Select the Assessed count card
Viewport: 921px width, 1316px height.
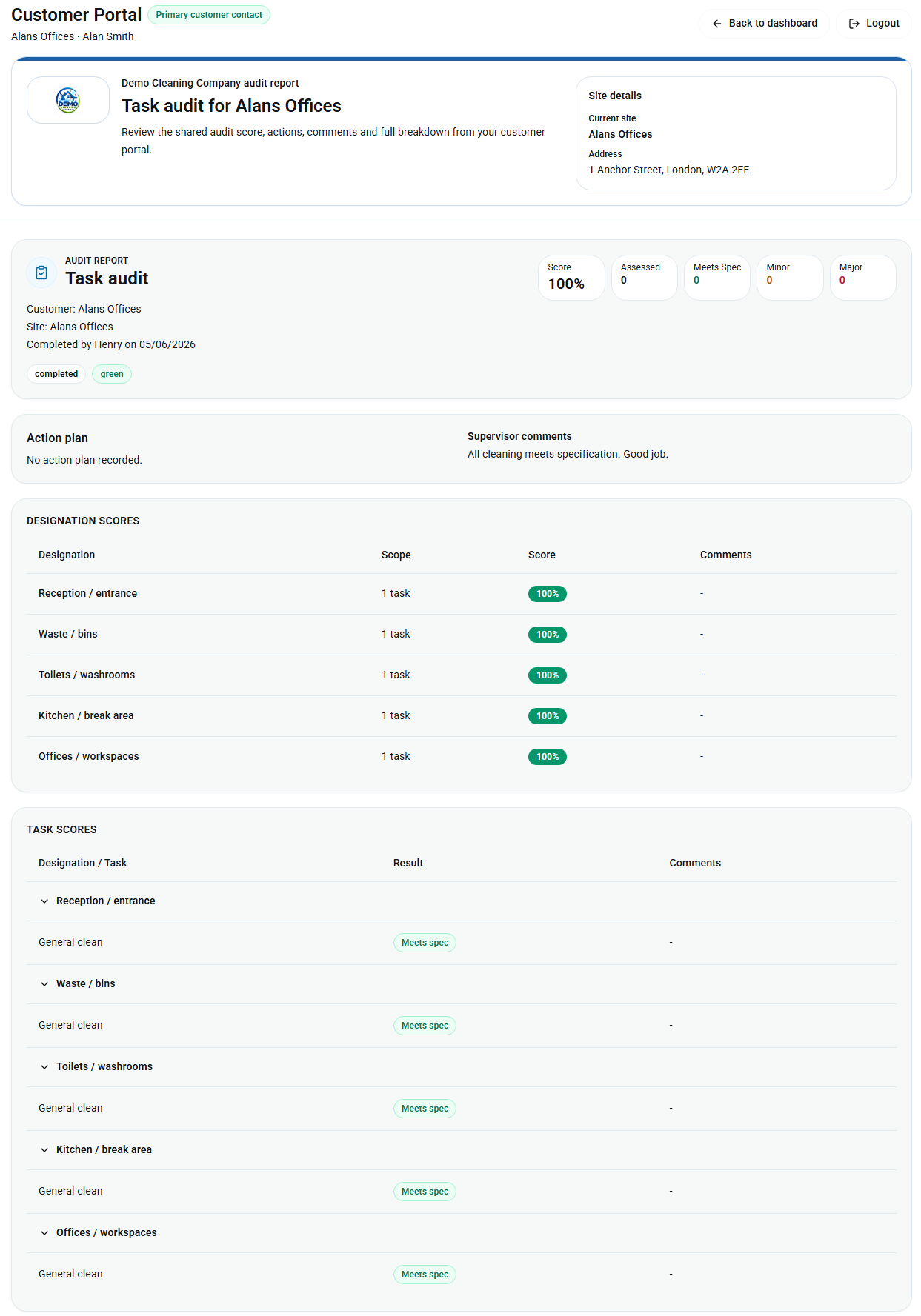pyautogui.click(x=644, y=278)
